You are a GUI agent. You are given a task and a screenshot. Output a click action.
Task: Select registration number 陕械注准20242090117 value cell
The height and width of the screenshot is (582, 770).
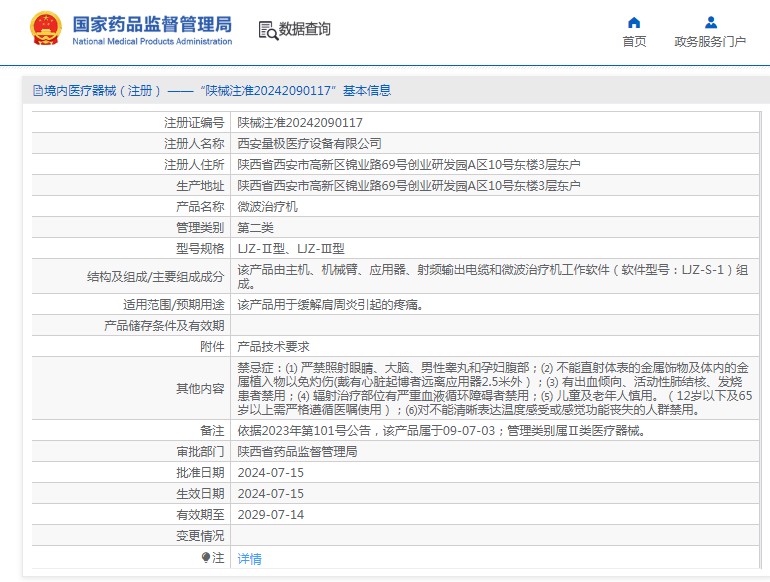(x=300, y=123)
